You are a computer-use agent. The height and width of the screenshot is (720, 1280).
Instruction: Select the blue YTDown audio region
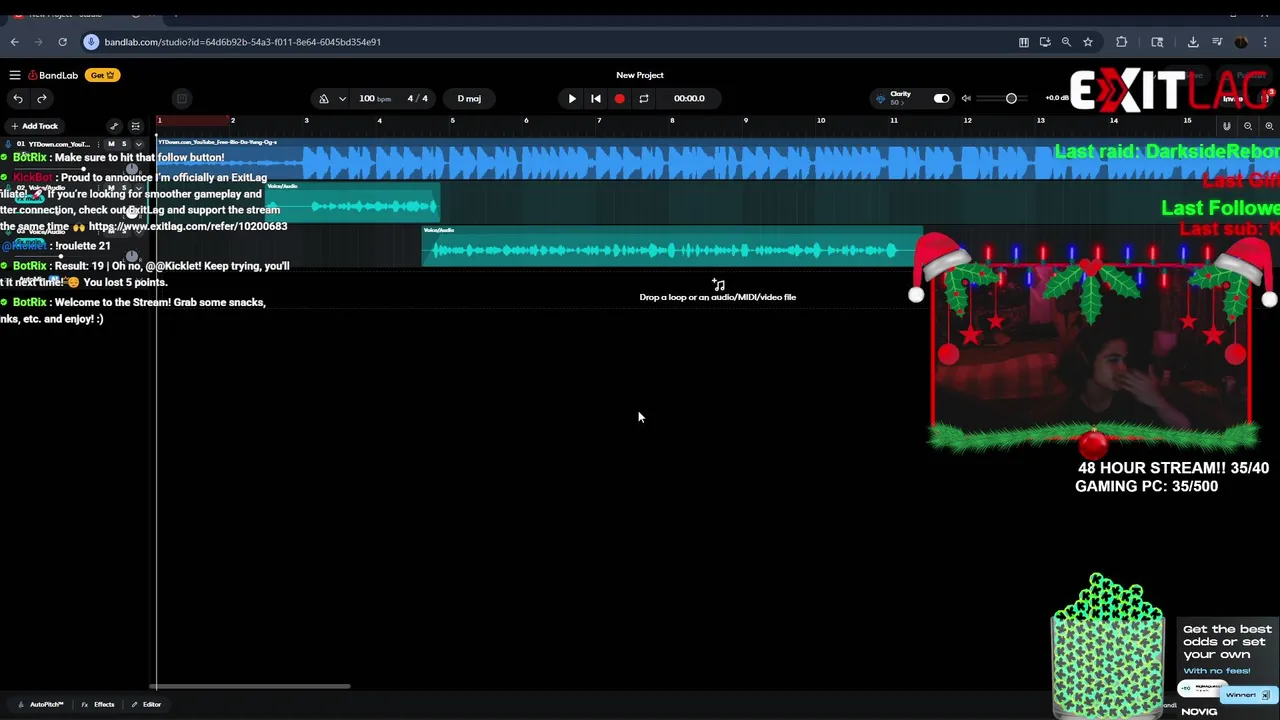click(718, 160)
